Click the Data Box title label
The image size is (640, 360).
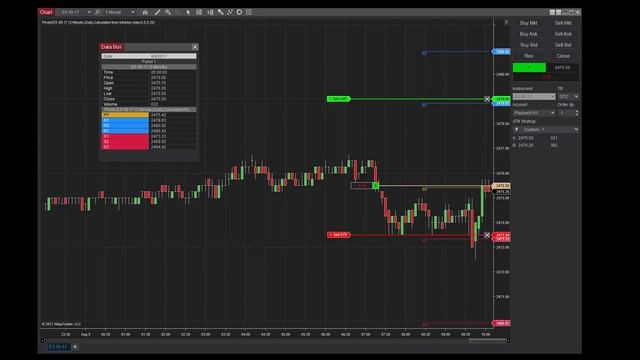tap(111, 47)
